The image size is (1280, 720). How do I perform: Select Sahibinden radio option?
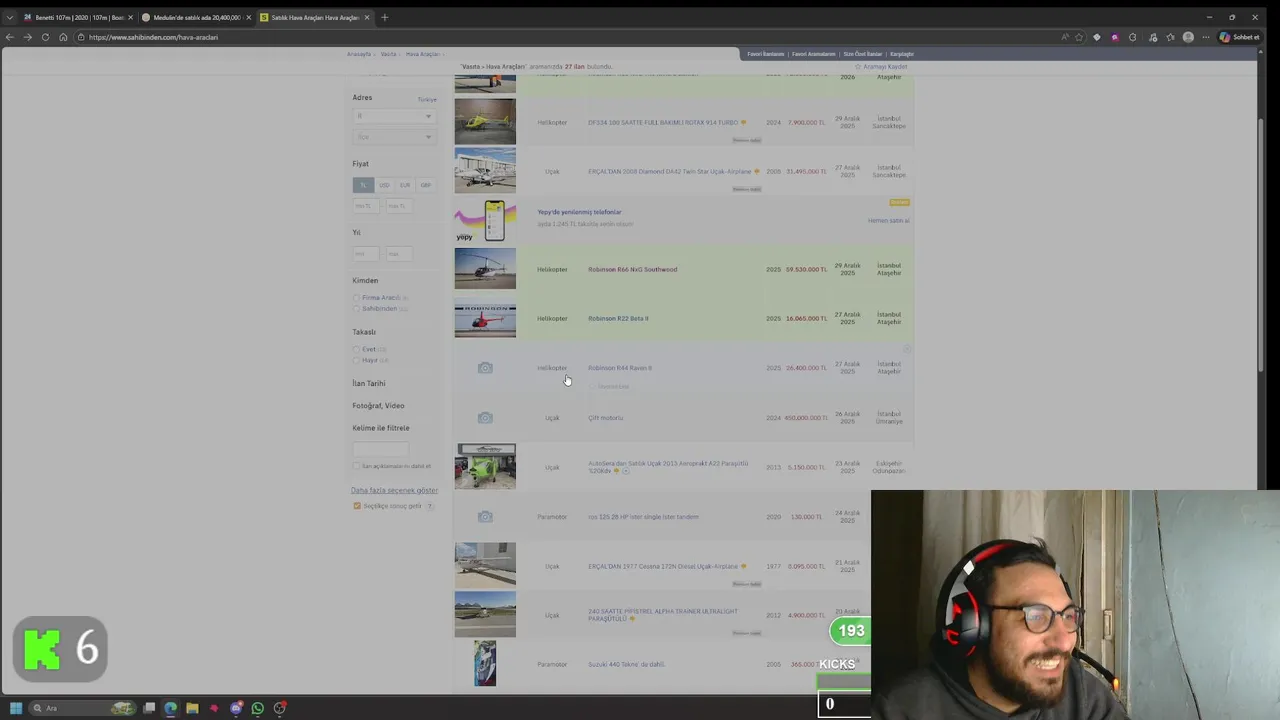tap(357, 309)
